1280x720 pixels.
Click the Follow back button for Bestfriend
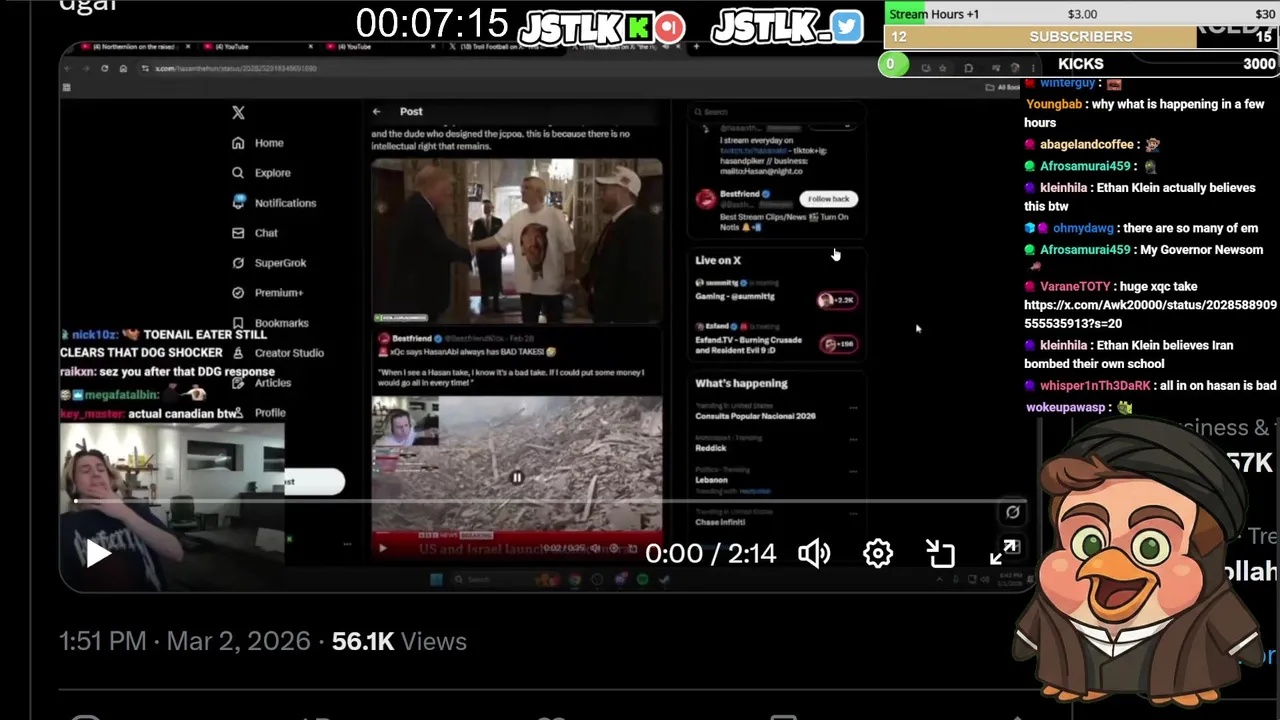click(828, 199)
